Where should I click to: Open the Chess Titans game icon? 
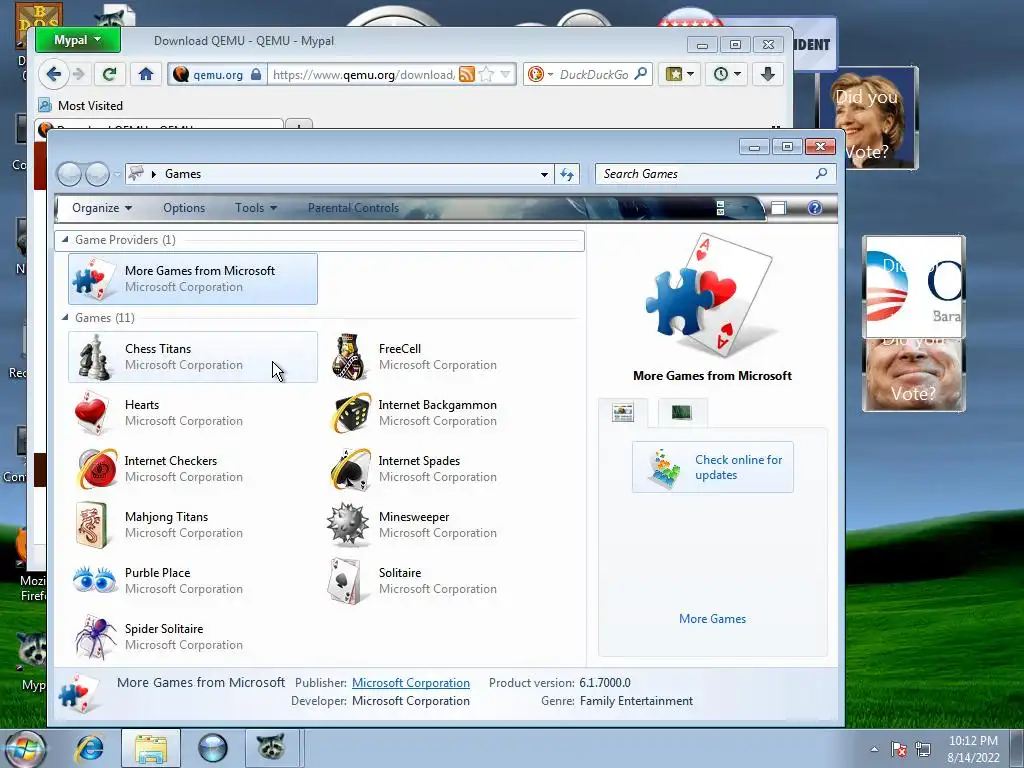click(x=94, y=357)
